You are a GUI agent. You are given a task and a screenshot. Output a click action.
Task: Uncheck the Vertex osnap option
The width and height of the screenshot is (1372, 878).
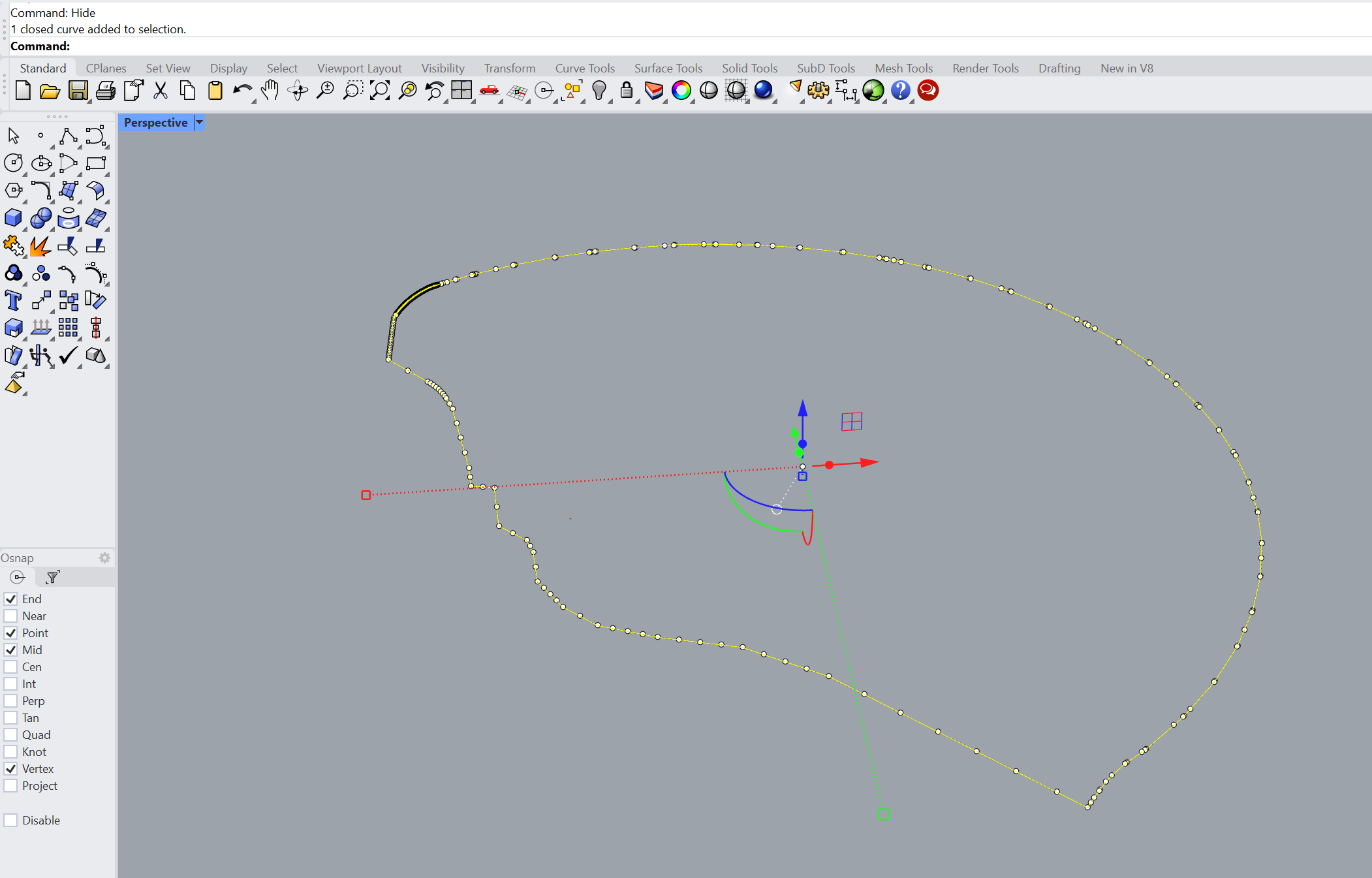point(10,769)
